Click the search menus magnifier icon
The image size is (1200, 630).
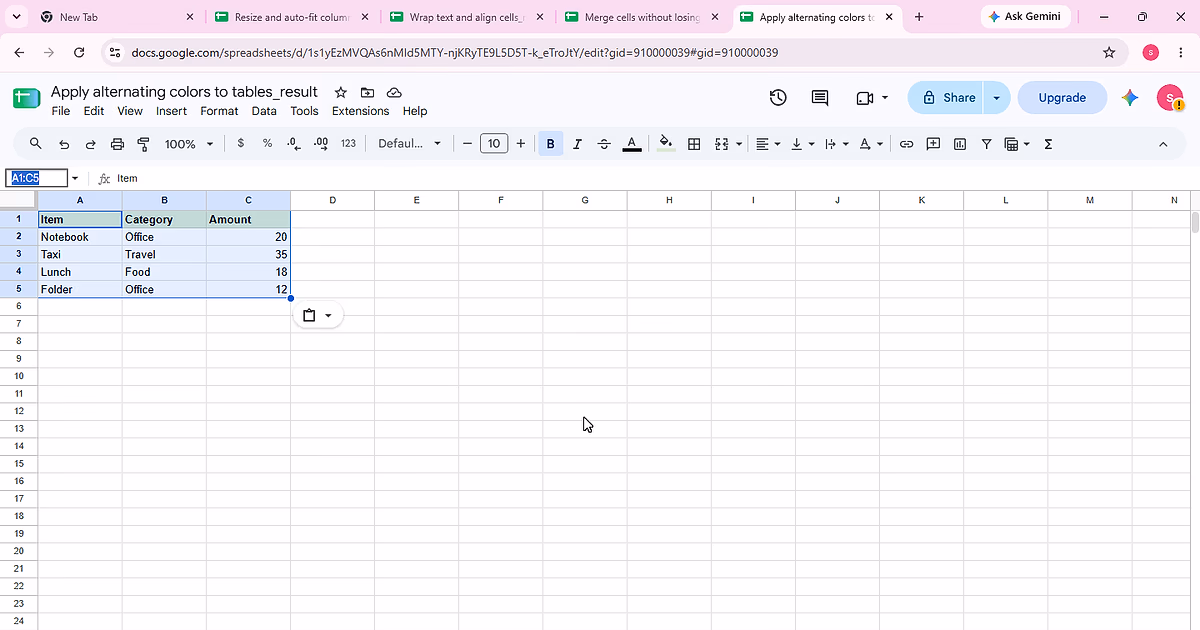pos(36,144)
